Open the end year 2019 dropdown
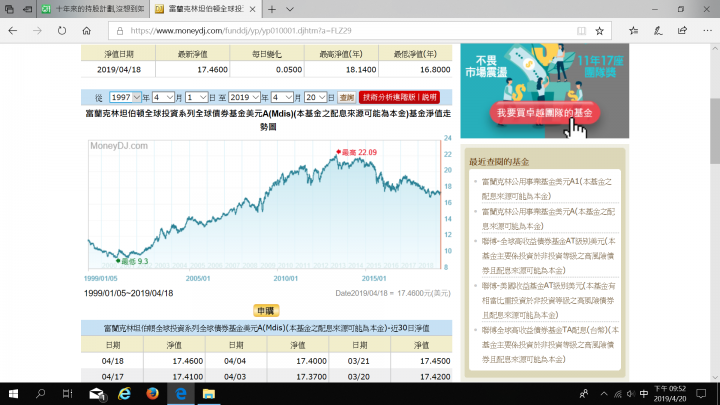Screen dimensions: 720x405 point(244,97)
